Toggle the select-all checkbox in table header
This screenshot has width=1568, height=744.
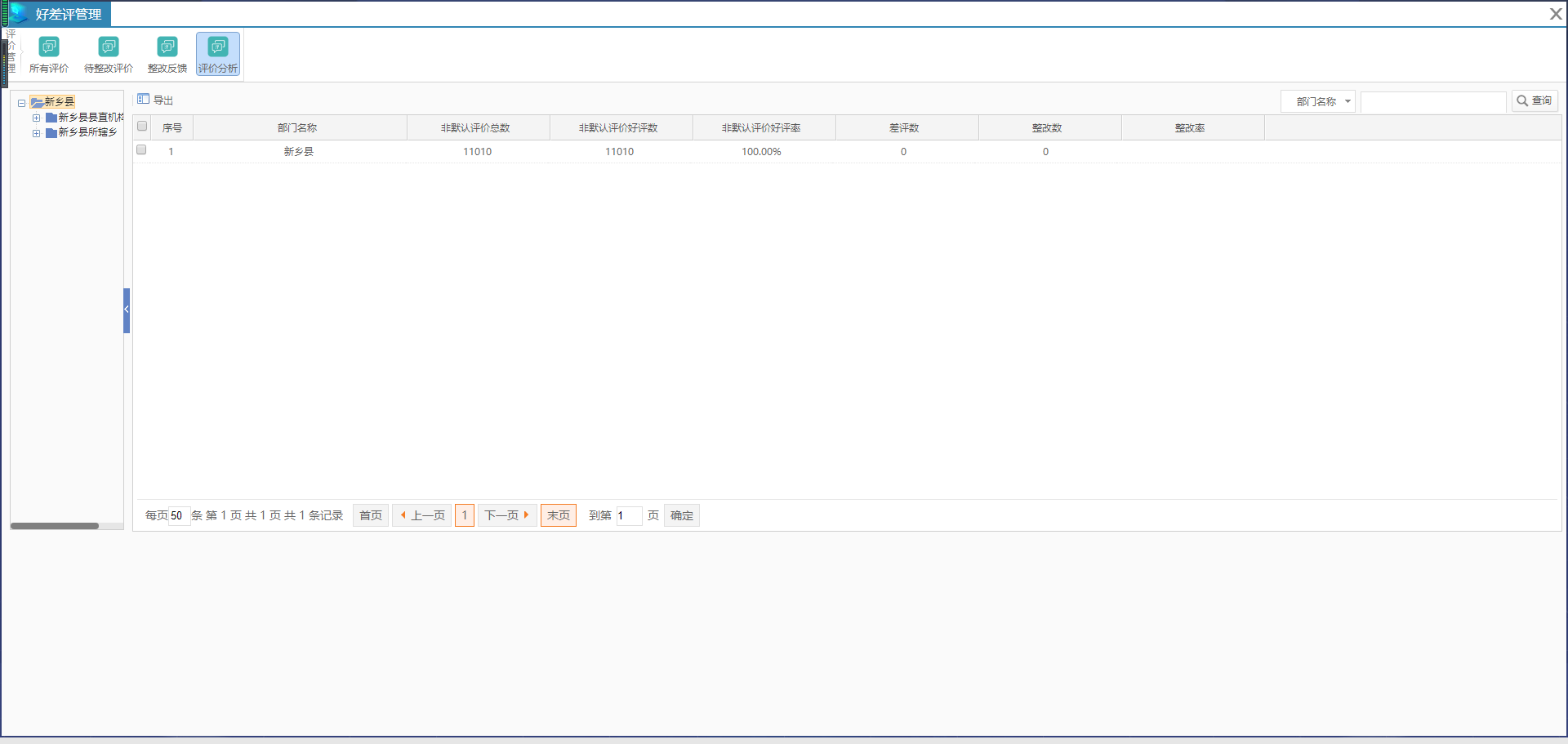(x=142, y=127)
